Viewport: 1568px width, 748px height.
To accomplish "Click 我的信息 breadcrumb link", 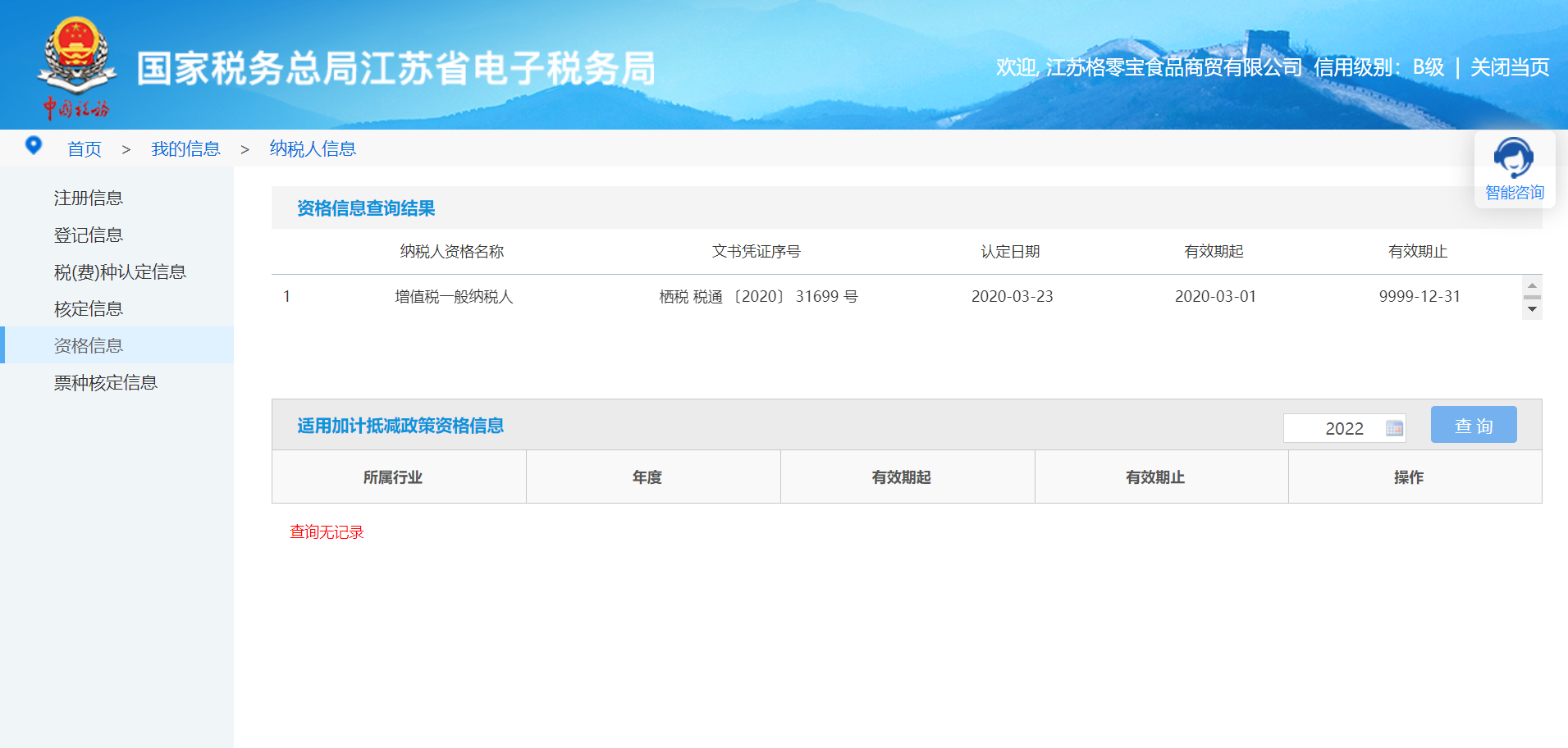I will coord(185,149).
